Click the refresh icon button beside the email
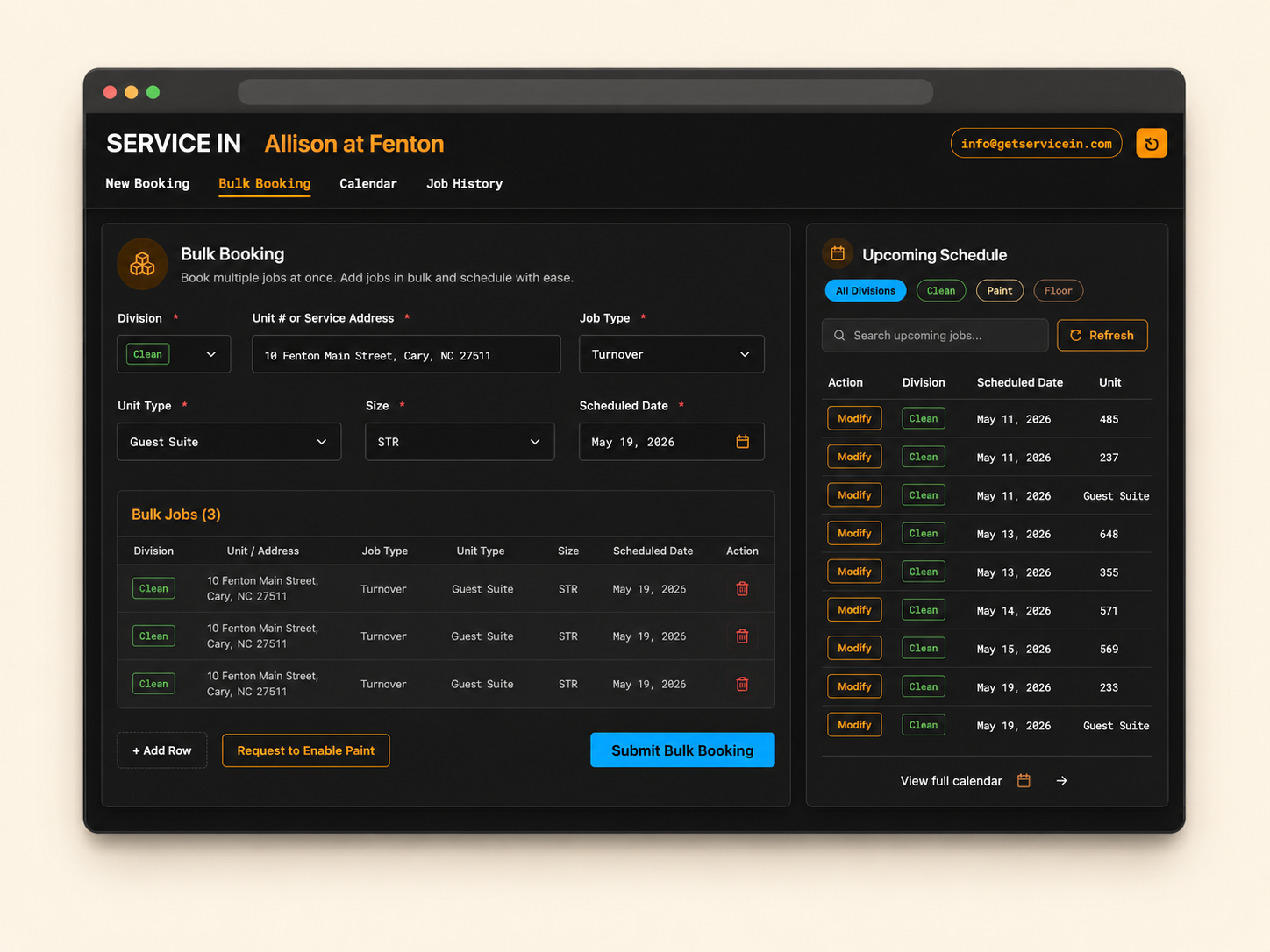1270x952 pixels. coord(1151,143)
